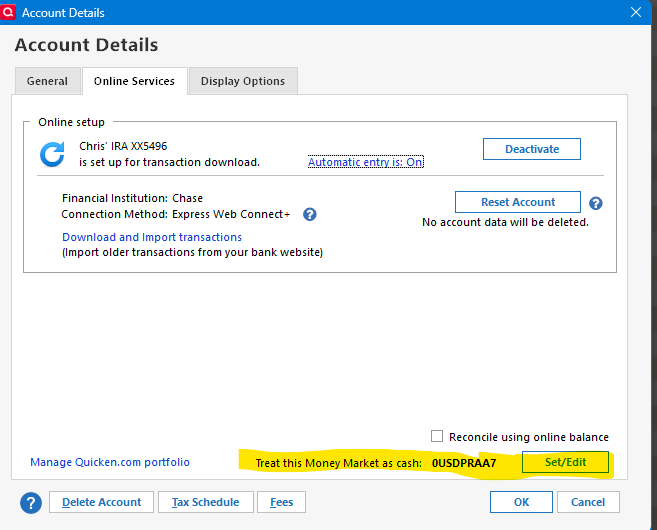The width and height of the screenshot is (657, 530).
Task: Open Manage Quicken.com portfolio link
Action: [110, 462]
